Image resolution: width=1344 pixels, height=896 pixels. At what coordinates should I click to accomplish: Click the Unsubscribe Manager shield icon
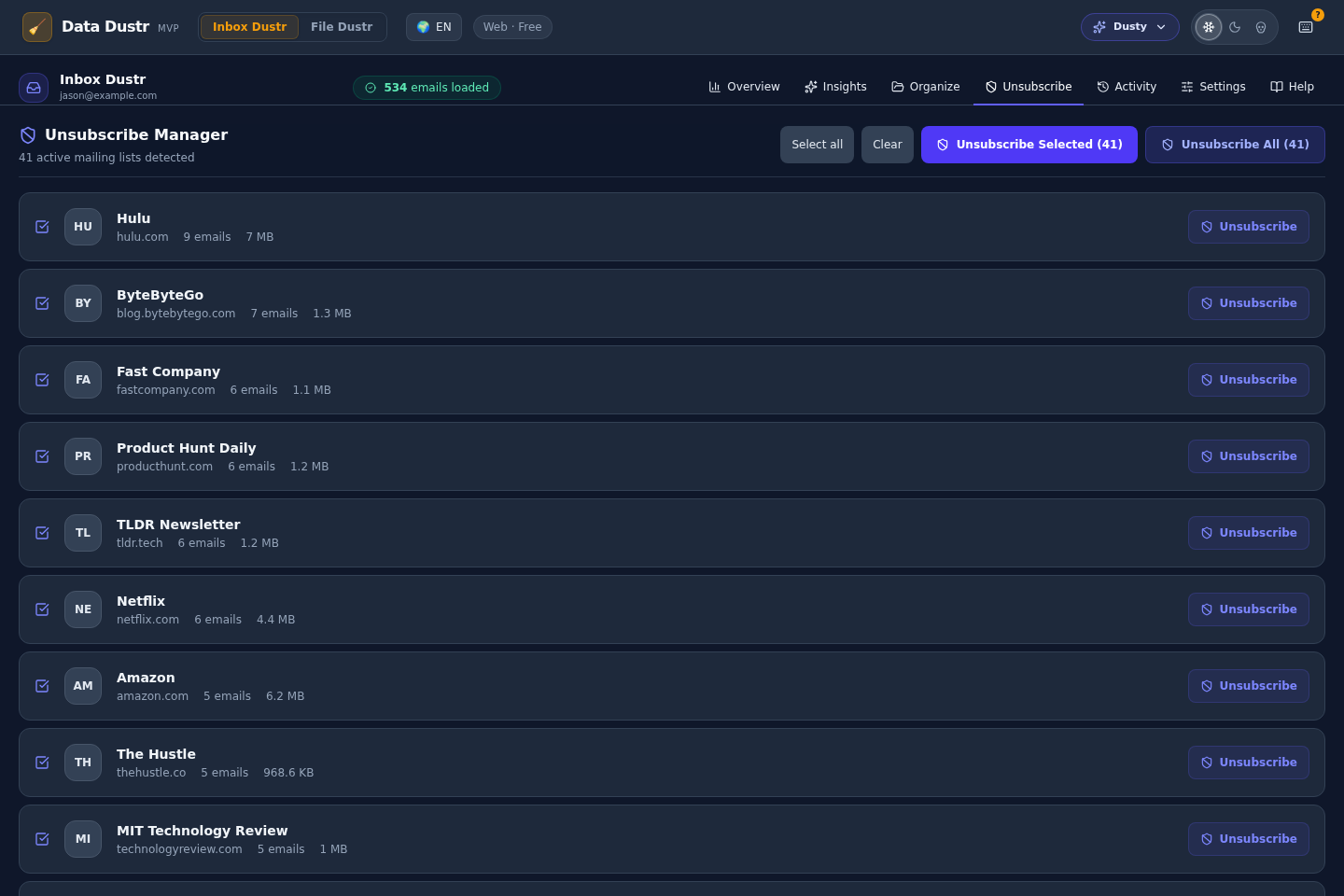pos(28,135)
